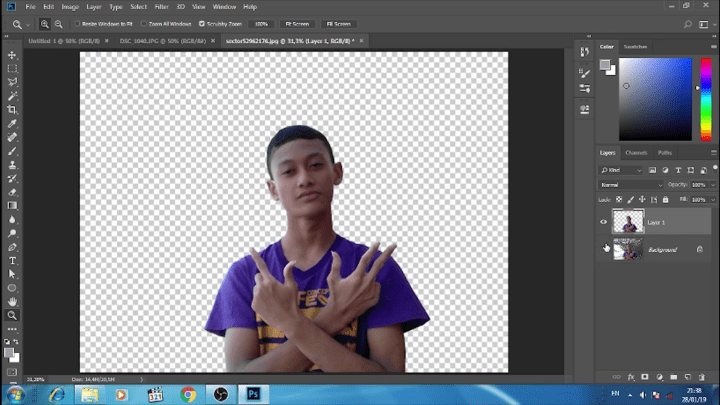Screen dimensions: 720x405
Task: Click the zoom out magnifier in options bar
Action: [59, 23]
